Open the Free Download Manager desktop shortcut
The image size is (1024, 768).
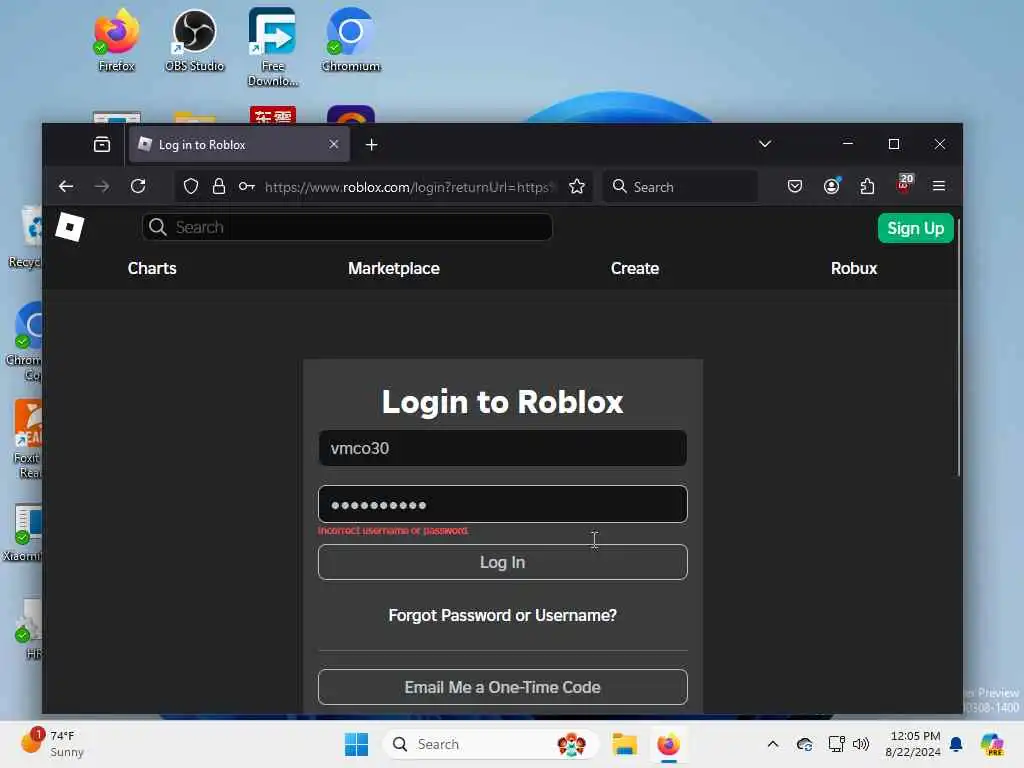pyautogui.click(x=273, y=47)
